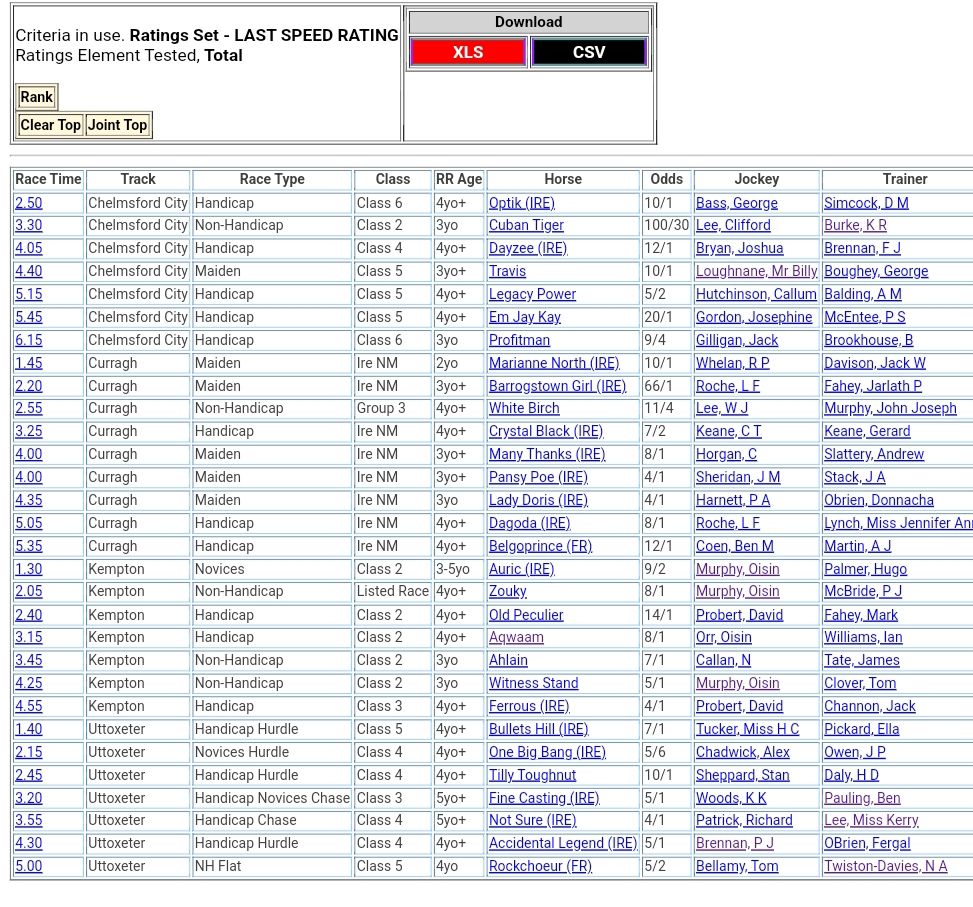Click the Horse column header
Screen dimensions: 973x907
(563, 179)
